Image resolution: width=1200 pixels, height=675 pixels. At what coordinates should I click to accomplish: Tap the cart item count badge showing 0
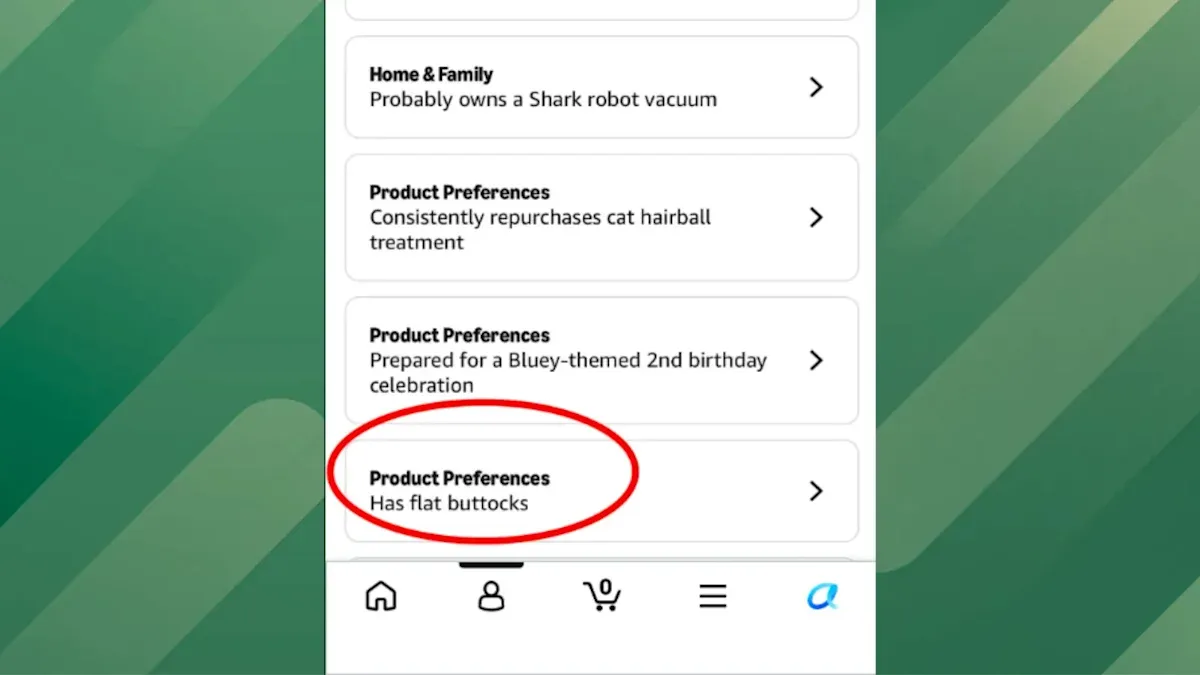pos(605,588)
